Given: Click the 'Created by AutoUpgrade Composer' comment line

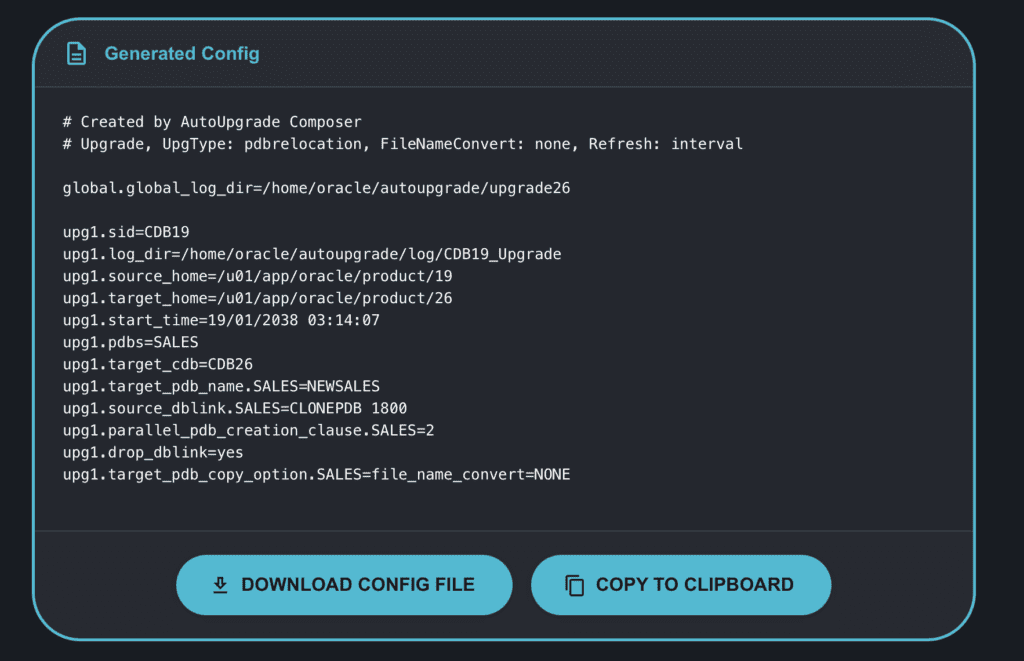Looking at the screenshot, I should 212,122.
